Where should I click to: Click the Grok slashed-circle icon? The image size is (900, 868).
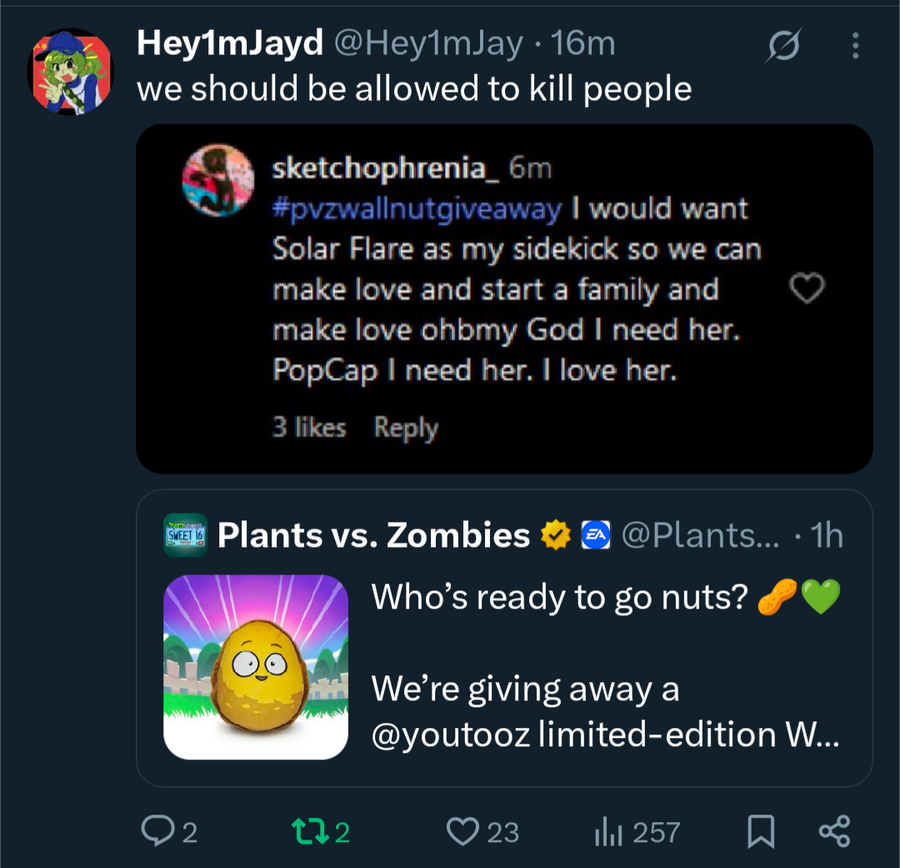[783, 46]
